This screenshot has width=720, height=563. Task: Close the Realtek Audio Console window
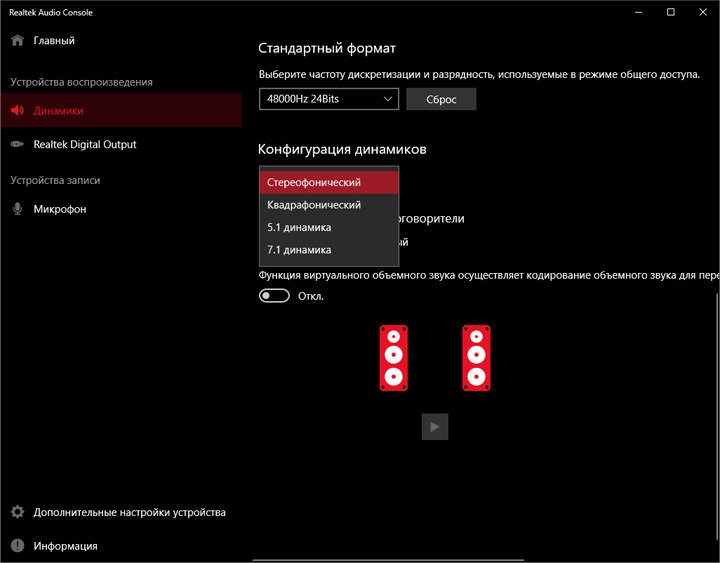pos(703,12)
